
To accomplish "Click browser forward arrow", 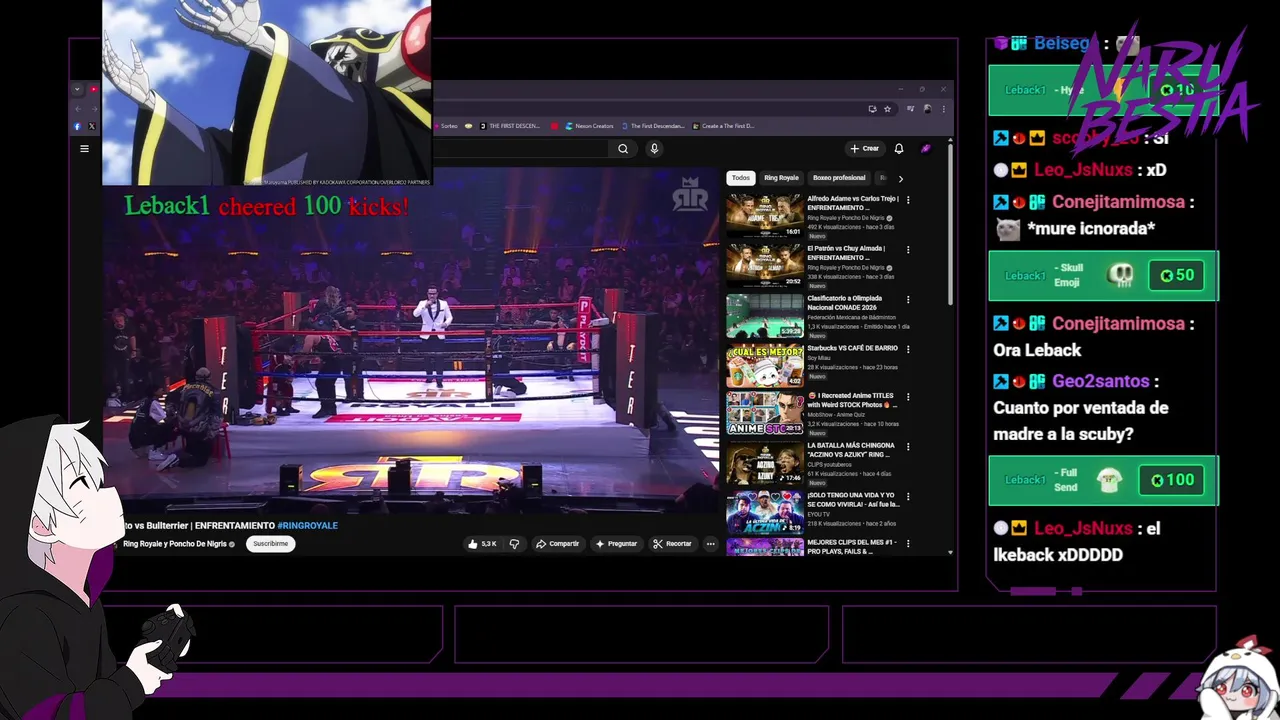I will pyautogui.click(x=93, y=109).
